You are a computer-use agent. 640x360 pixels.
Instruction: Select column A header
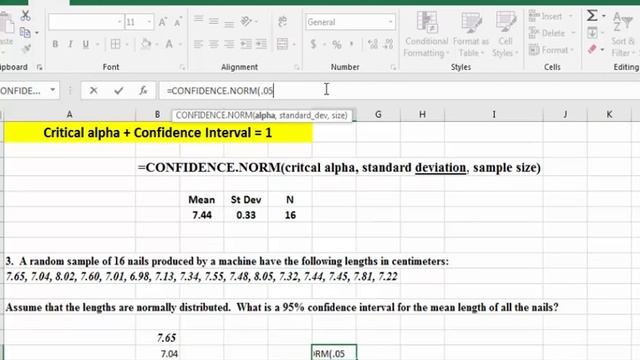[x=69, y=115]
